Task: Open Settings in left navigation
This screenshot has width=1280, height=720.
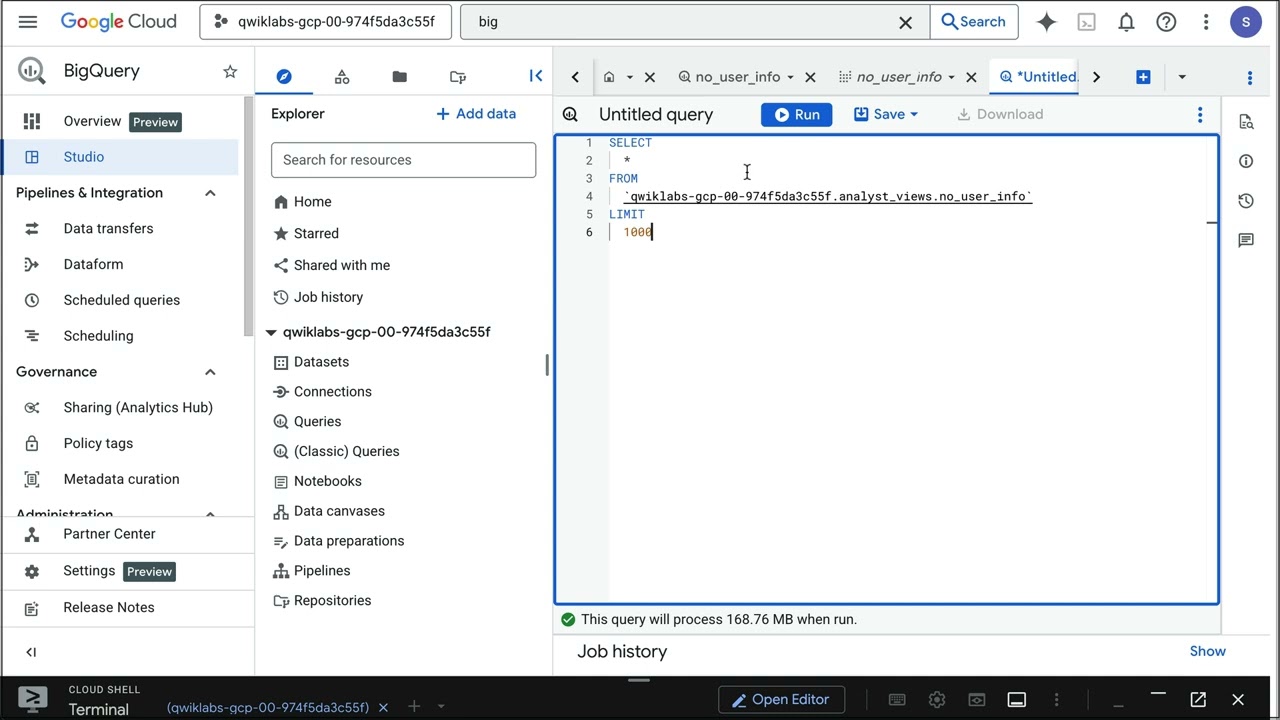Action: pos(89,571)
